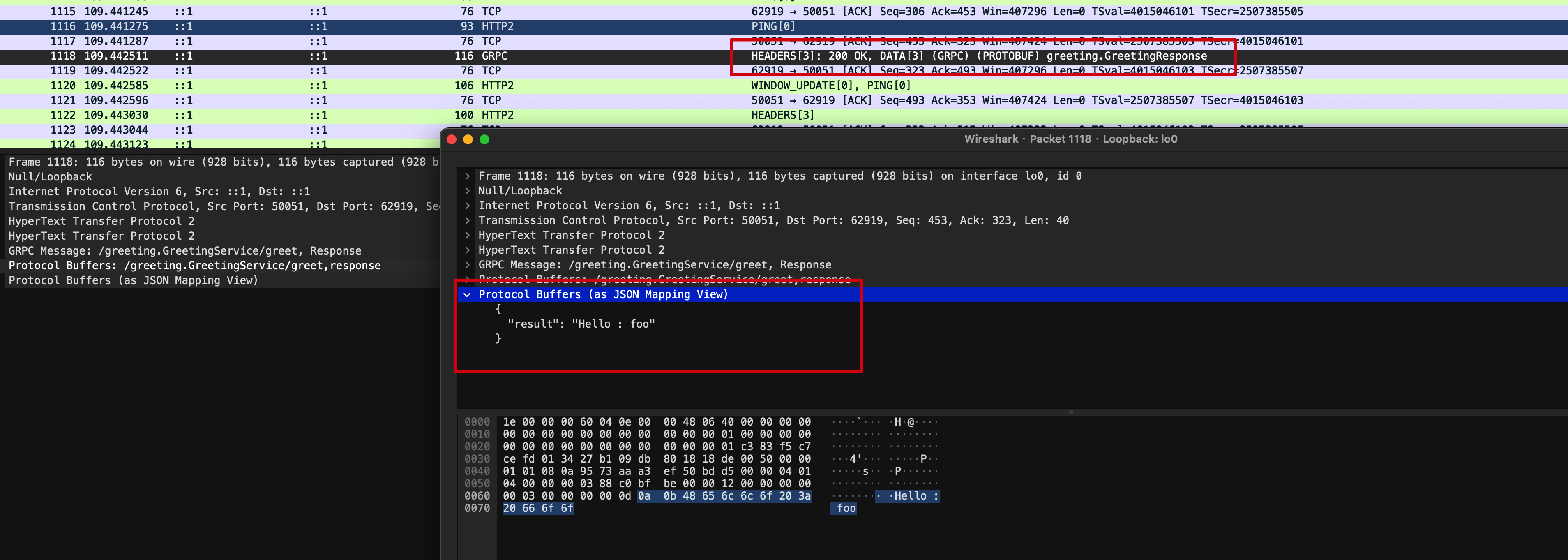Expand Internet Protocol Version 6 chevron in popup

467,206
